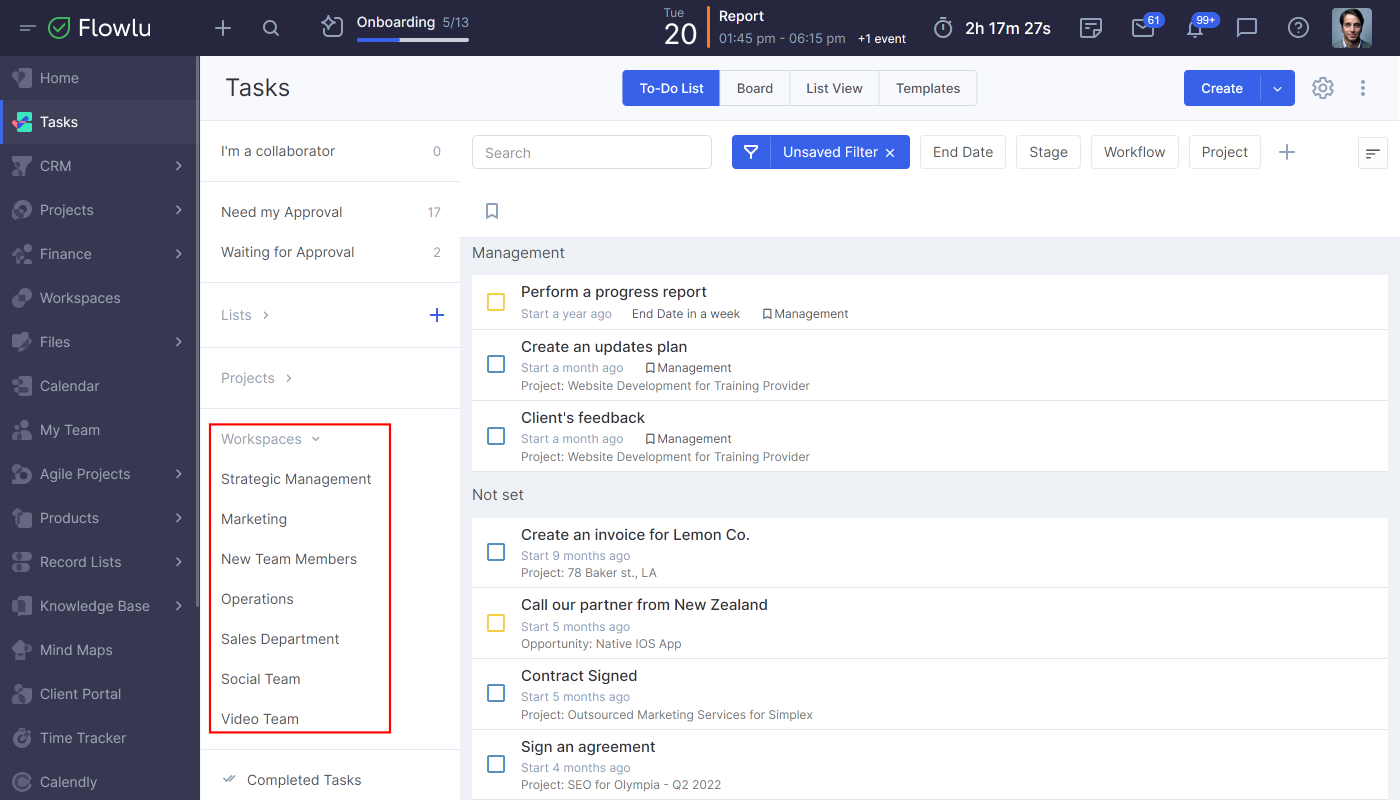1400x800 pixels.
Task: Open notes icon in top bar
Action: (x=1091, y=28)
